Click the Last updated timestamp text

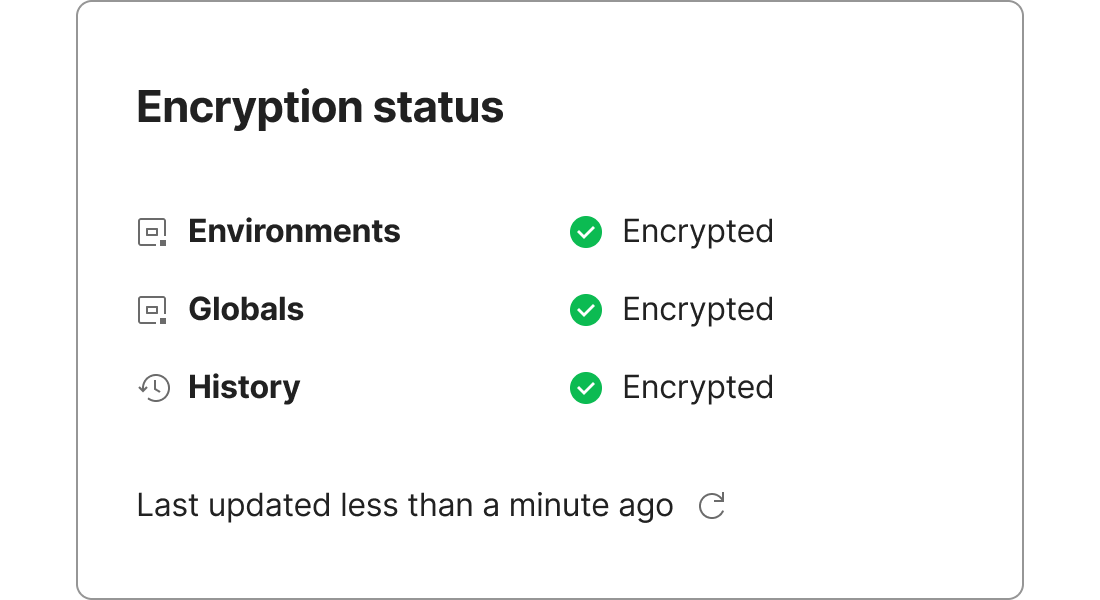point(404,505)
